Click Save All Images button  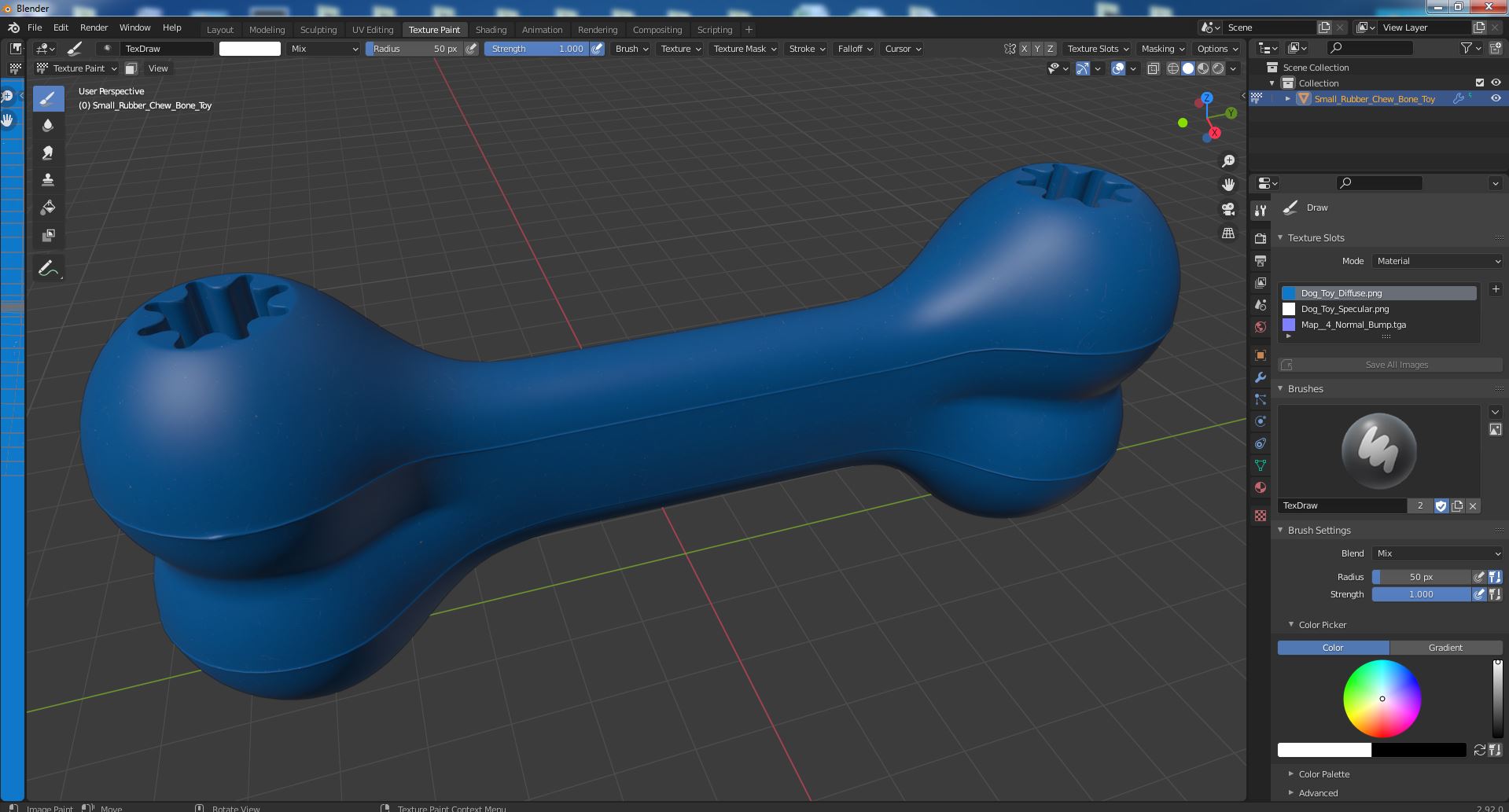pos(1390,365)
